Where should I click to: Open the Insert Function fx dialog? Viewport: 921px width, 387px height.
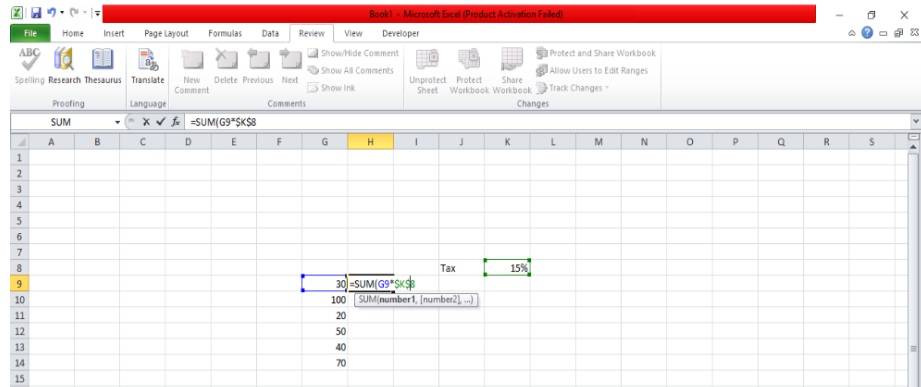pyautogui.click(x=176, y=122)
